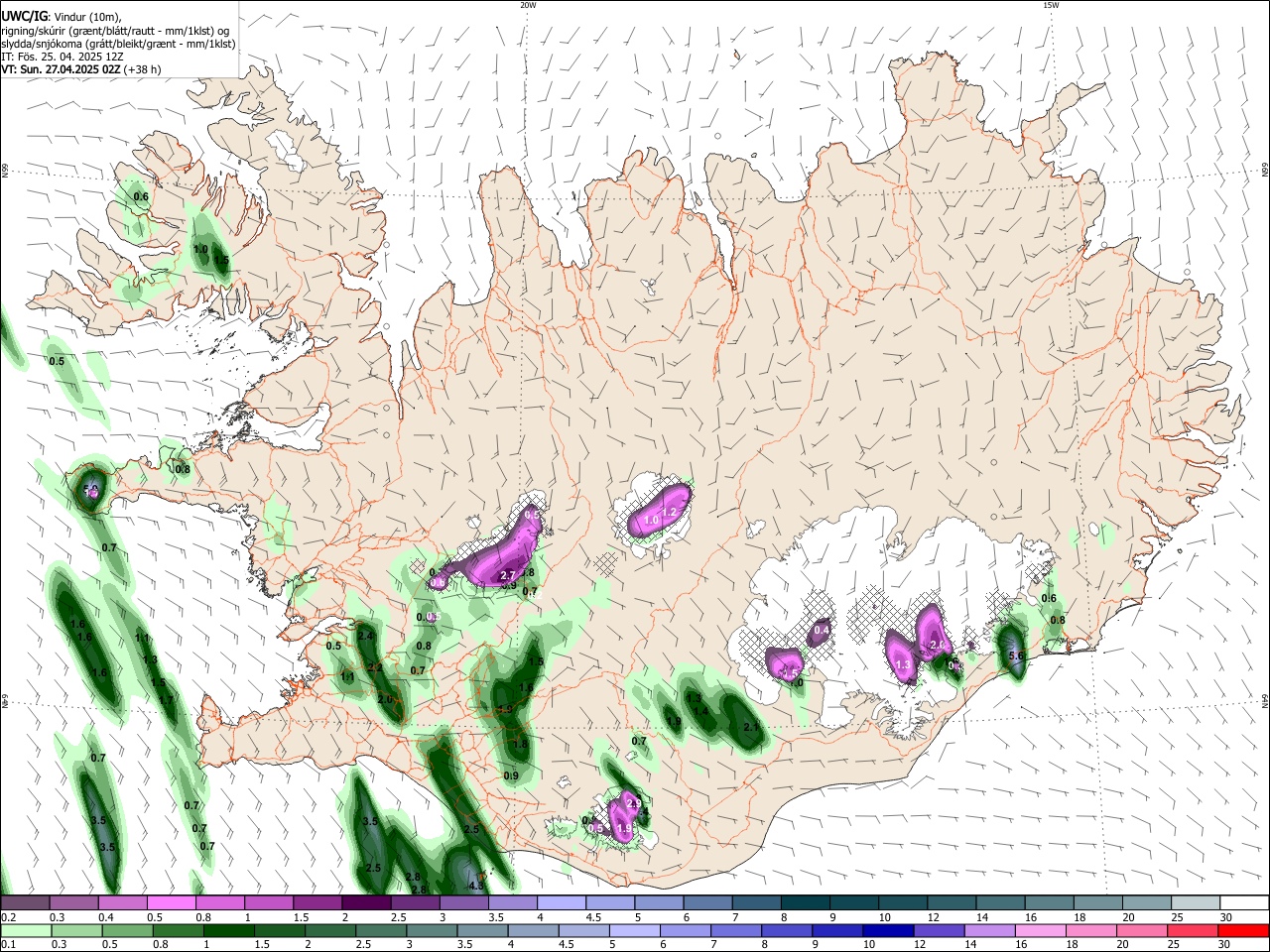The image size is (1270, 952).
Task: Click the 4.3 precipitation value near bottom edge
Action: click(476, 887)
